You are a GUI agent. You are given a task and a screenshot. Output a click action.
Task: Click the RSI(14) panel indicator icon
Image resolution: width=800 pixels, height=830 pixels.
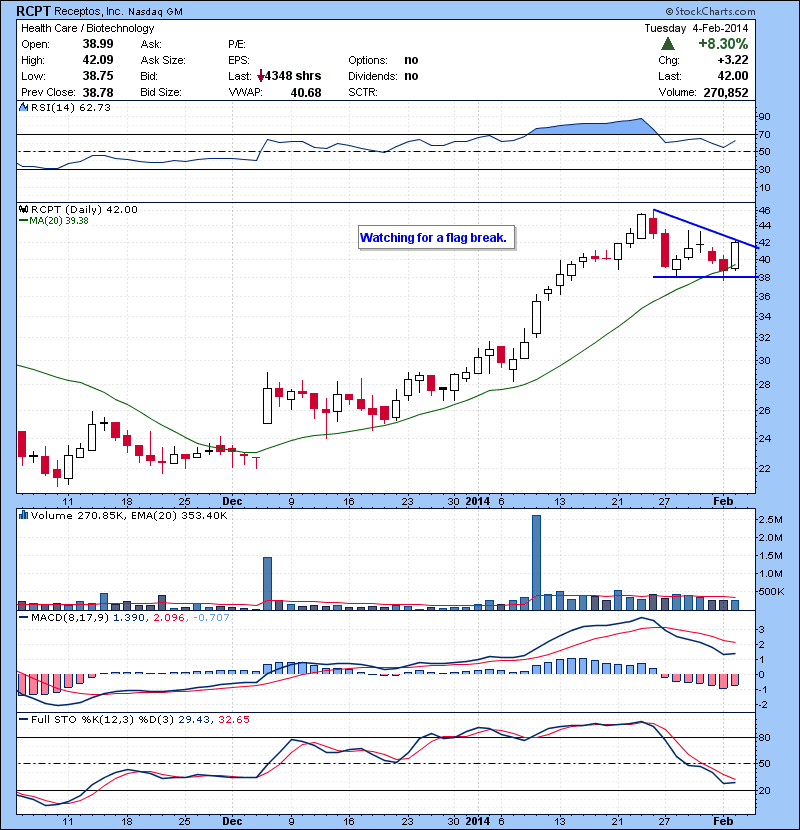coord(23,107)
